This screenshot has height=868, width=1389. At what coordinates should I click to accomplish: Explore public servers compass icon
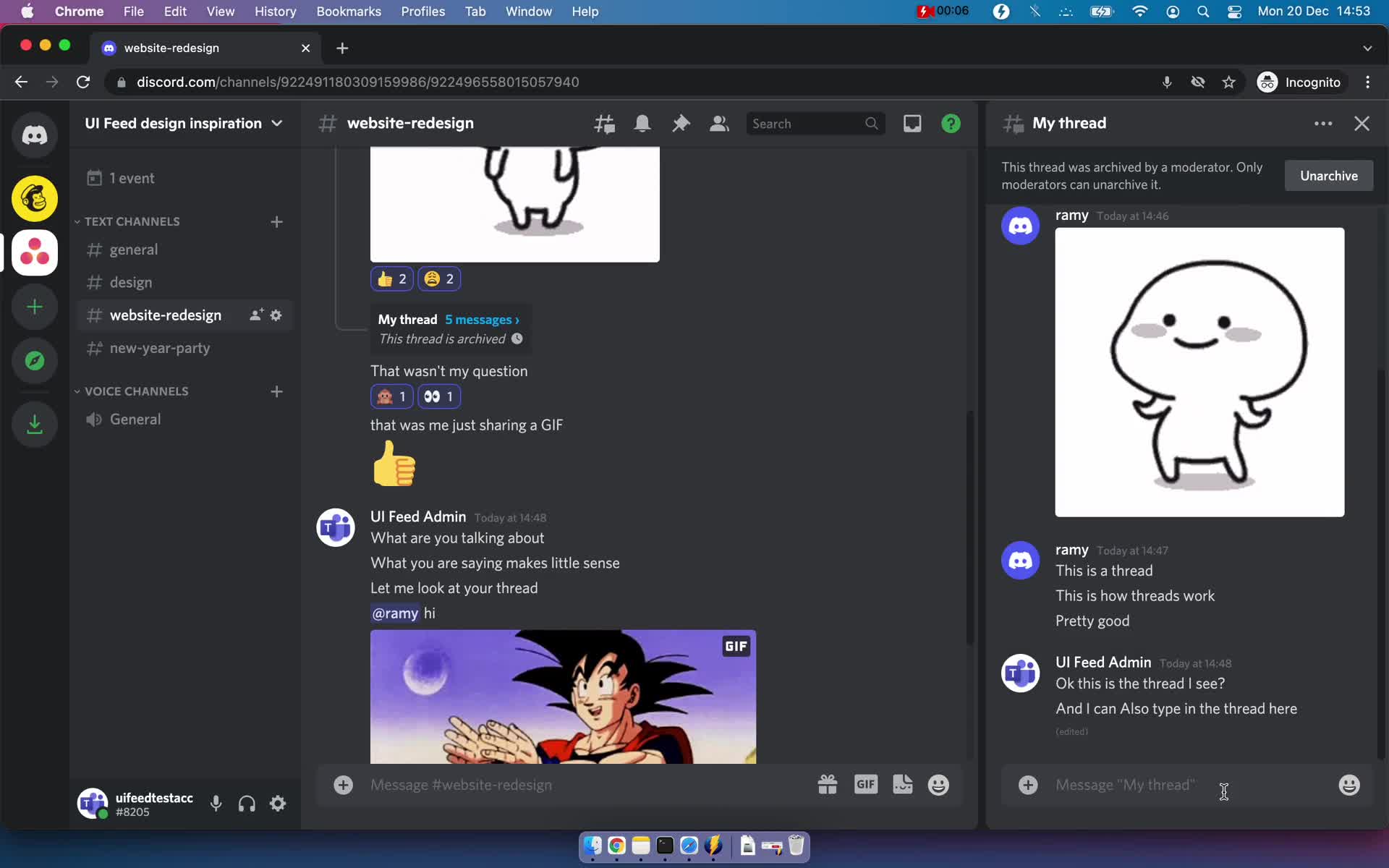pyautogui.click(x=34, y=361)
